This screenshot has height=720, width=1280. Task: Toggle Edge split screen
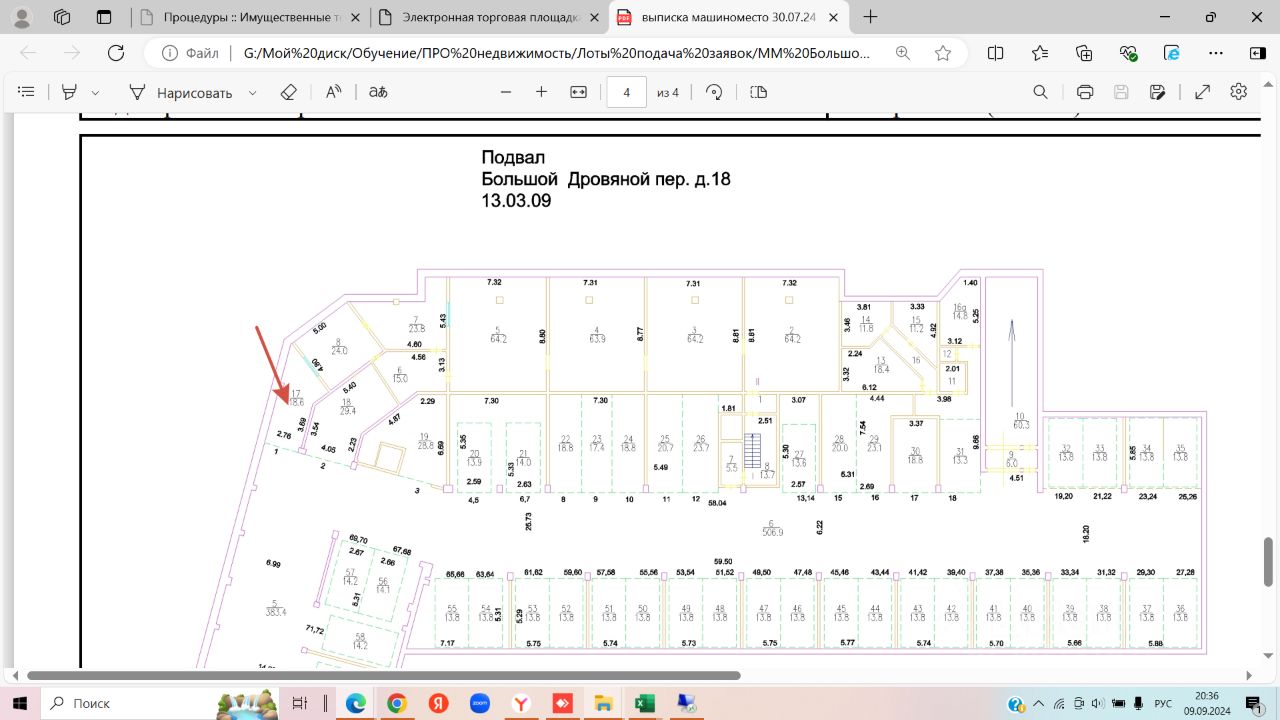(x=996, y=53)
